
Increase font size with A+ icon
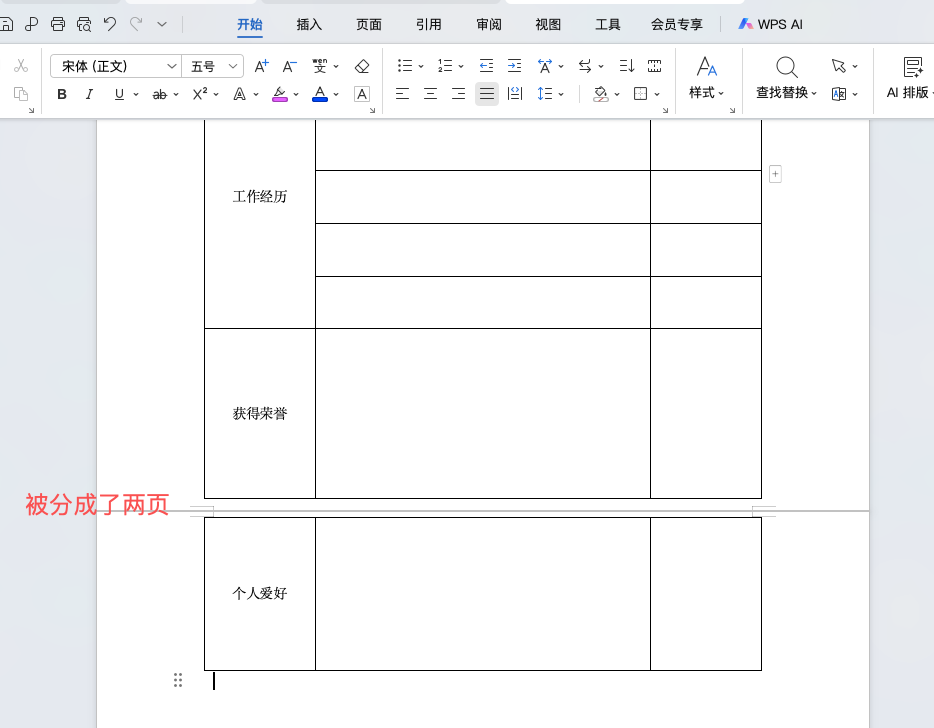pyautogui.click(x=261, y=66)
